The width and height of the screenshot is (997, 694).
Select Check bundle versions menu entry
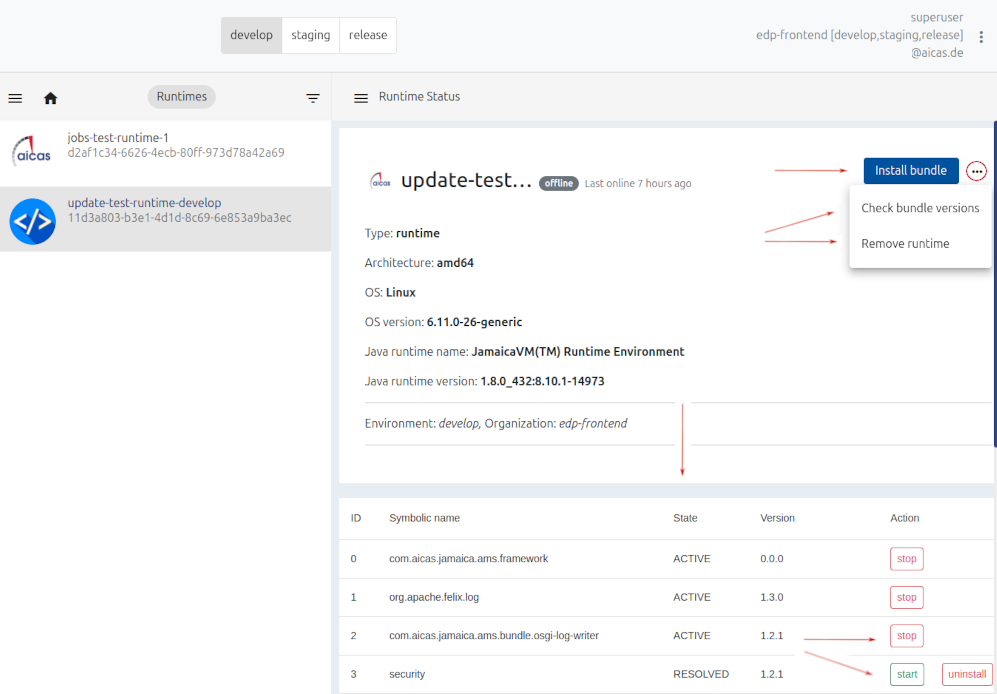tap(920, 208)
